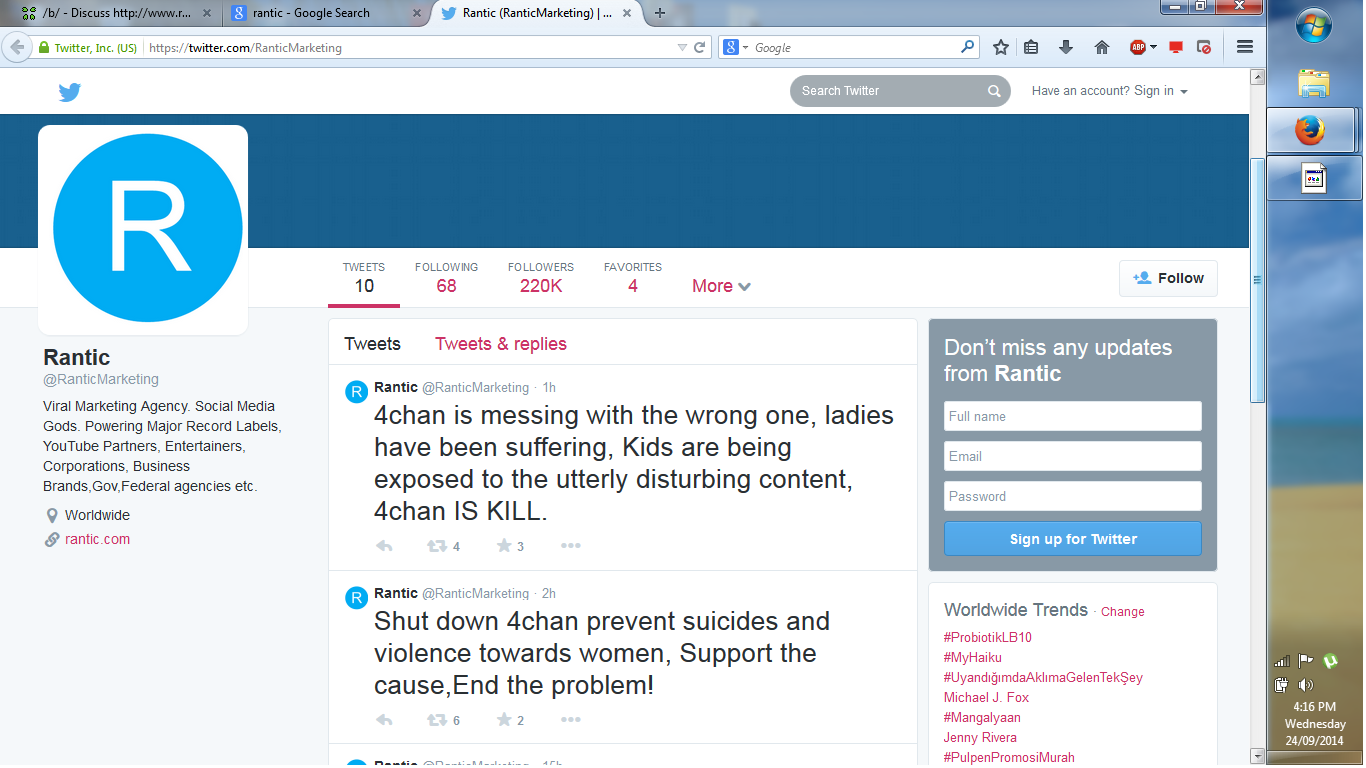Follow the Rantic account

[x=1168, y=278]
